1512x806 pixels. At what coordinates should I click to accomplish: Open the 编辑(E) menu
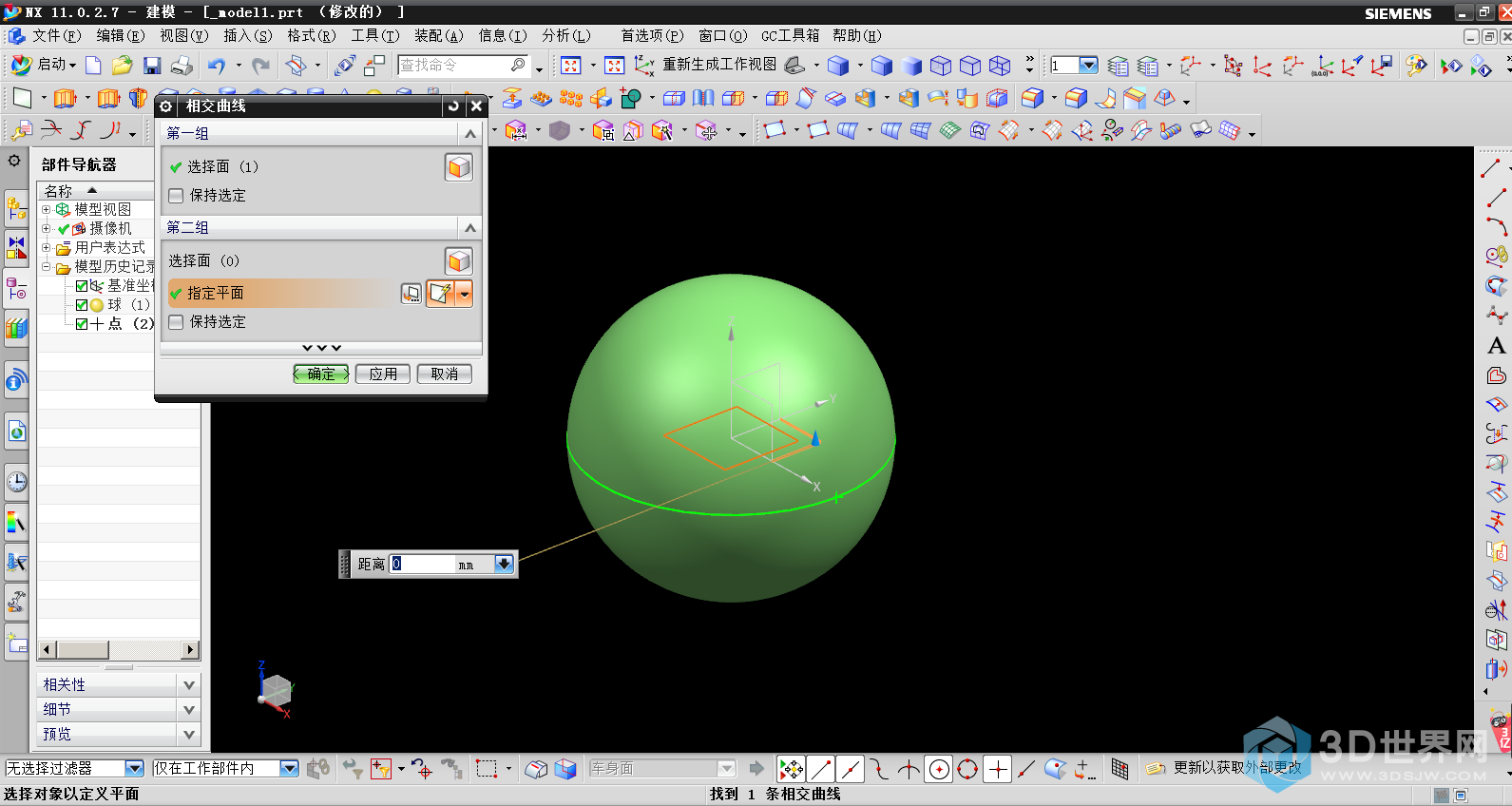tap(120, 35)
